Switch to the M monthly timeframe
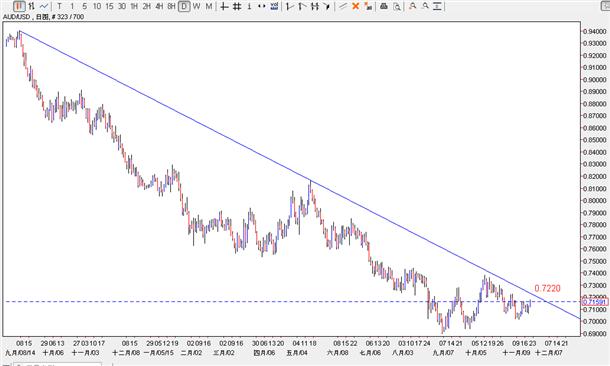Viewport: 610px width, 366px height. click(x=209, y=6)
